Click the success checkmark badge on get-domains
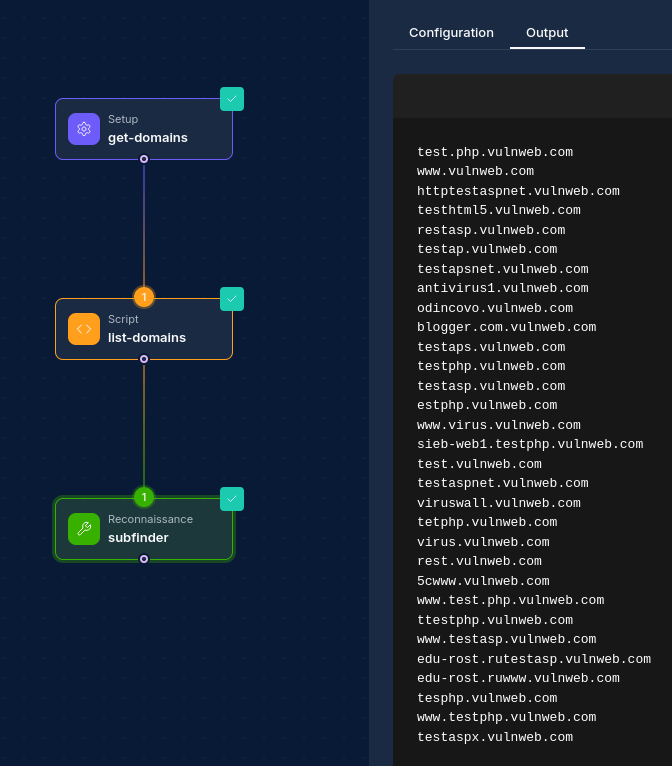The height and width of the screenshot is (766, 672). pos(232,99)
